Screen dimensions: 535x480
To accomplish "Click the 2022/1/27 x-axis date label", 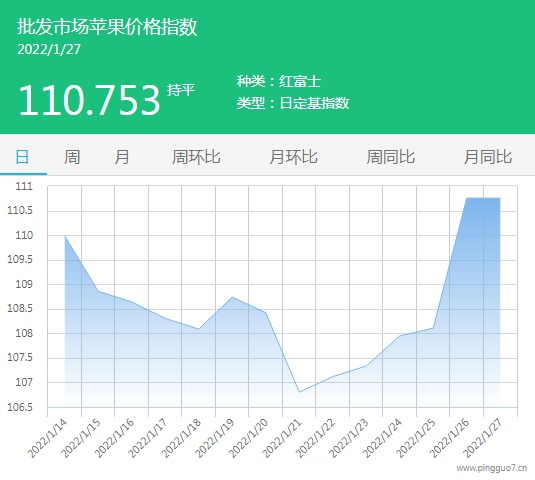I will tap(482, 438).
